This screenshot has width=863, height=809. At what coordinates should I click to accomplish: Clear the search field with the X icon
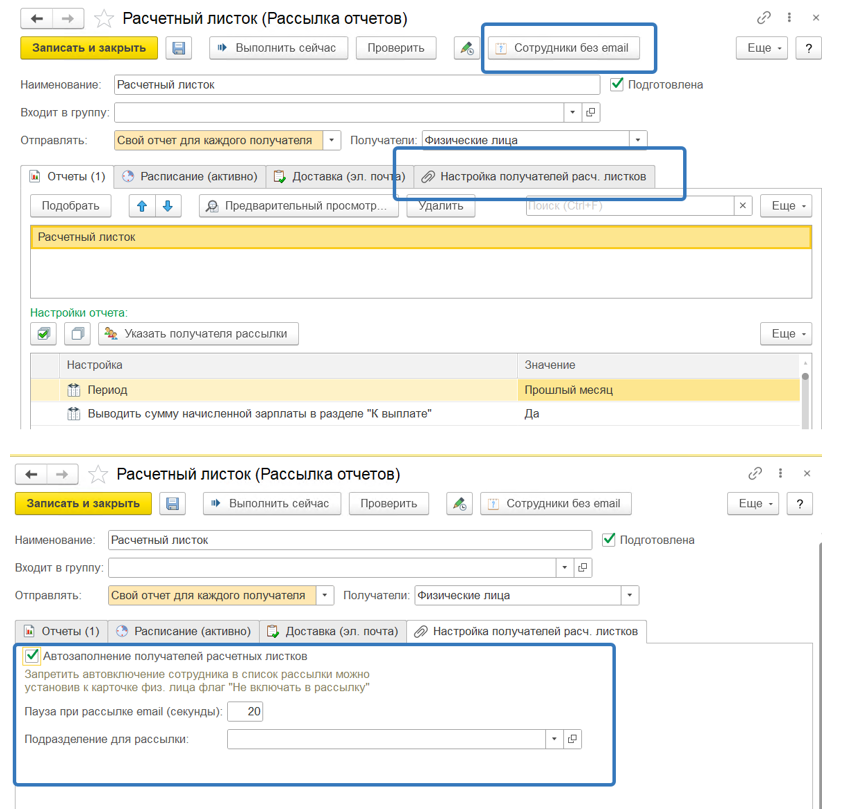[742, 205]
